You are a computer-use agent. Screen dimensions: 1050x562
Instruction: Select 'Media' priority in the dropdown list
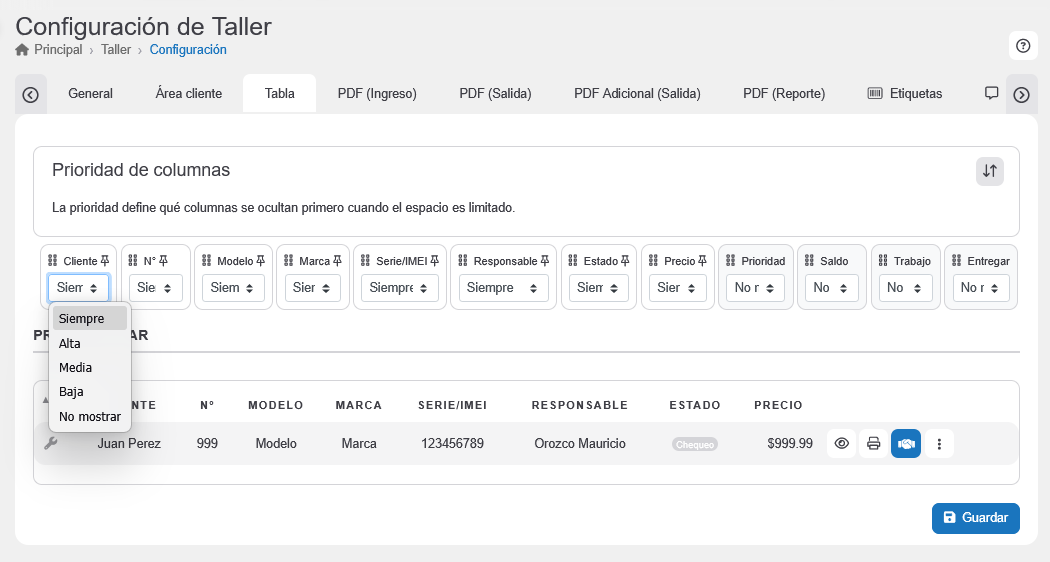pos(75,367)
